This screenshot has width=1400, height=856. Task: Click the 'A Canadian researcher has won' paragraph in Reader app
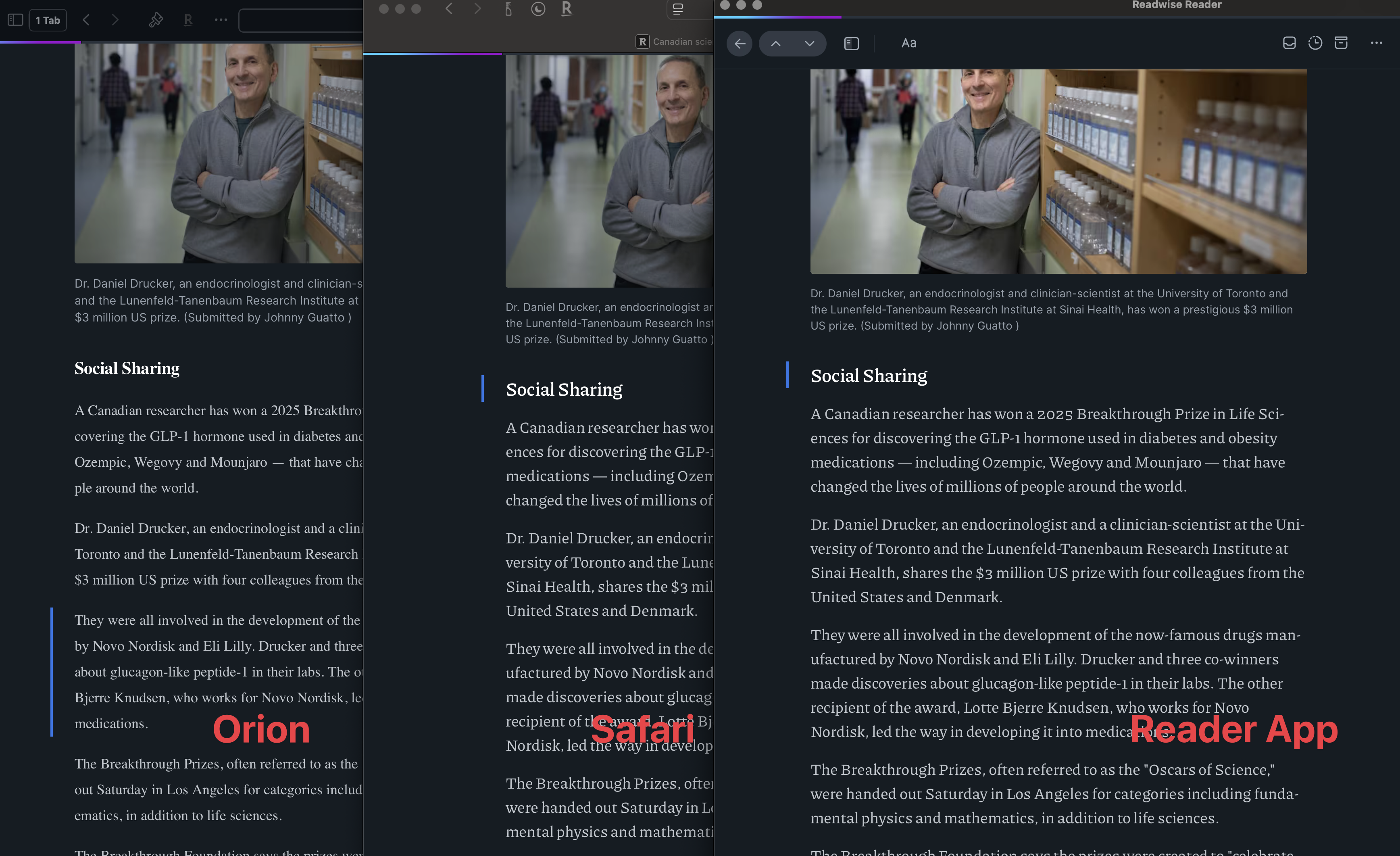1047,450
